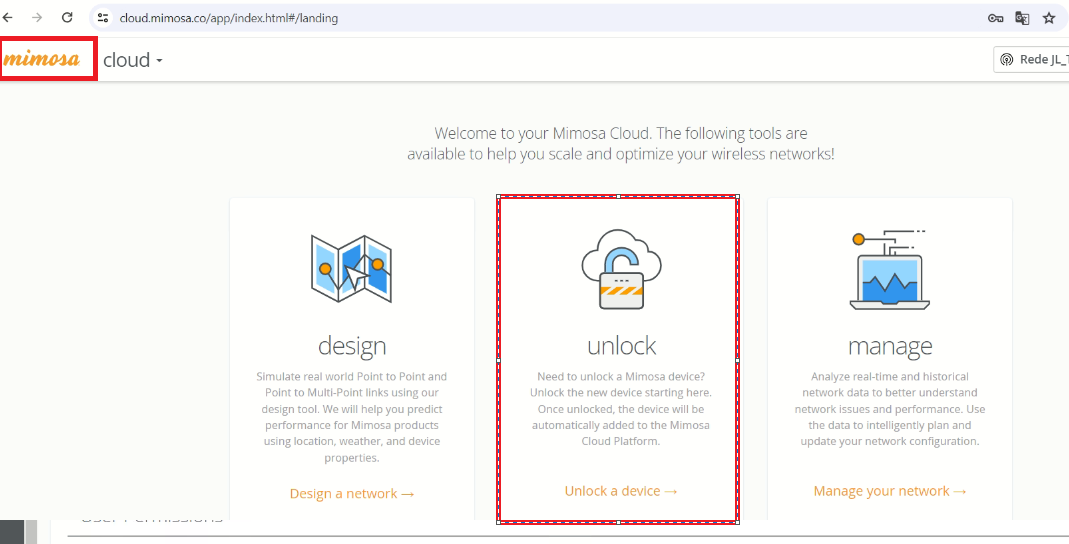Open the cloud dropdown menu
The image size is (1069, 544).
click(x=133, y=60)
